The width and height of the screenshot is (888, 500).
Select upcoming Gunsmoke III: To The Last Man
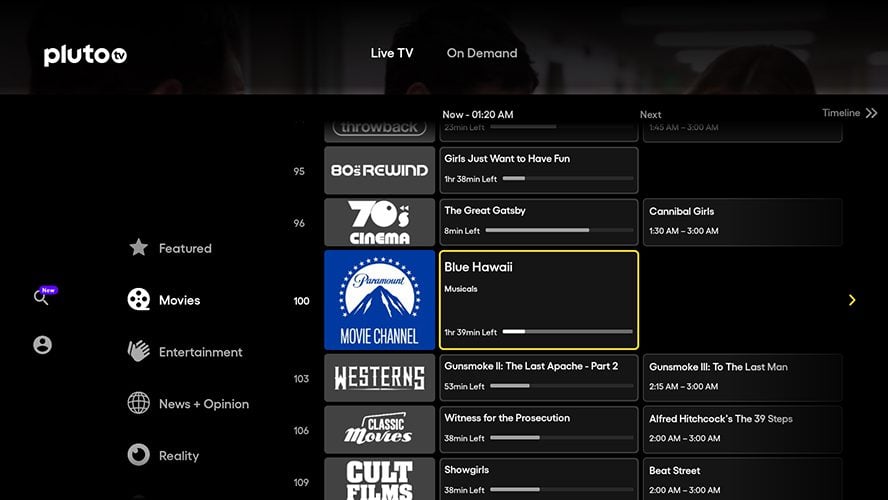coord(742,378)
